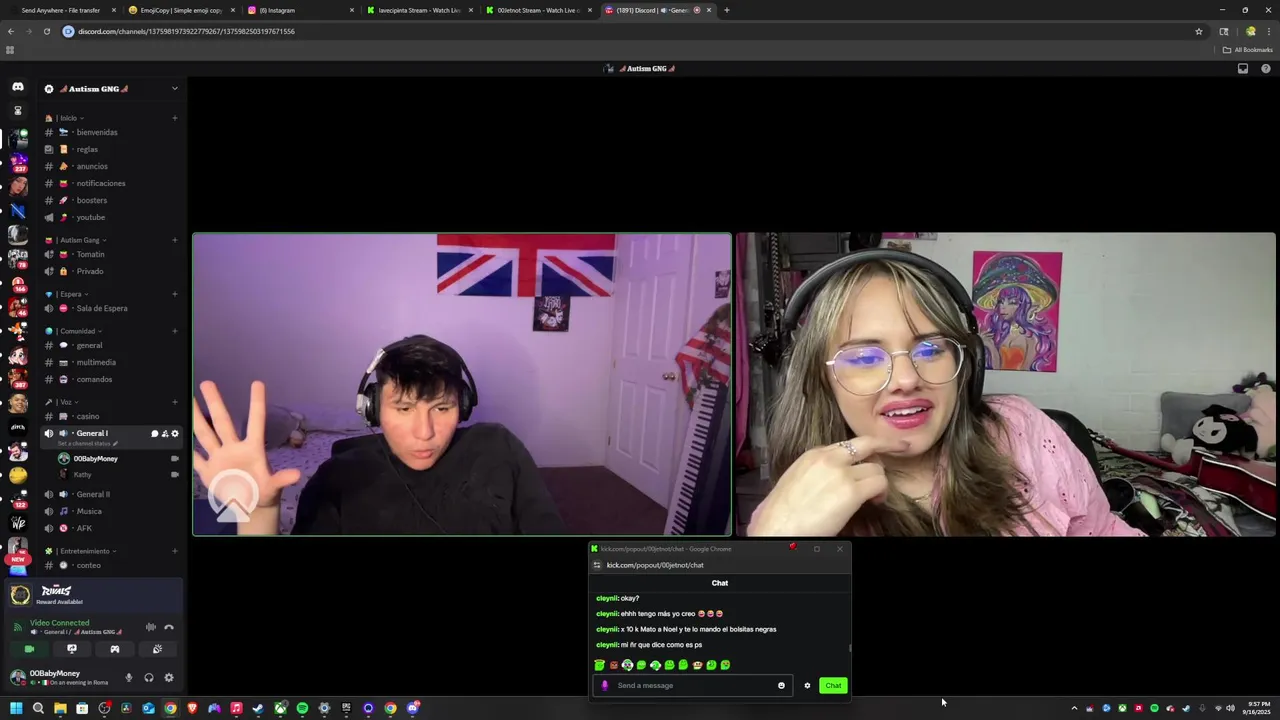Start an activity with the gamepad icon
The image size is (1280, 720).
115,649
